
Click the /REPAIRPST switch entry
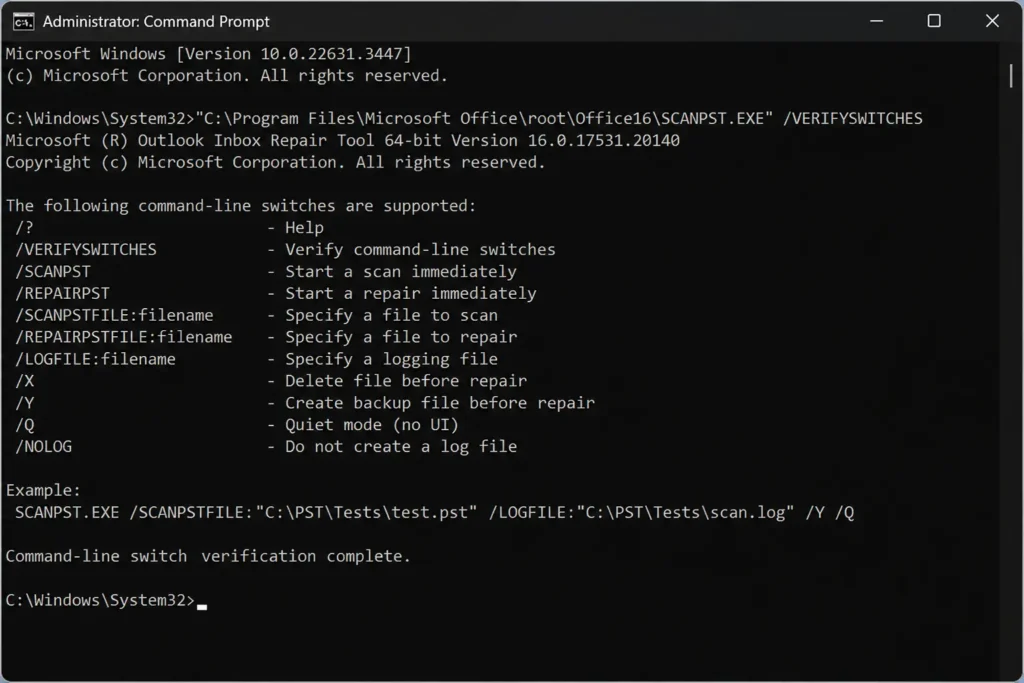coord(63,294)
